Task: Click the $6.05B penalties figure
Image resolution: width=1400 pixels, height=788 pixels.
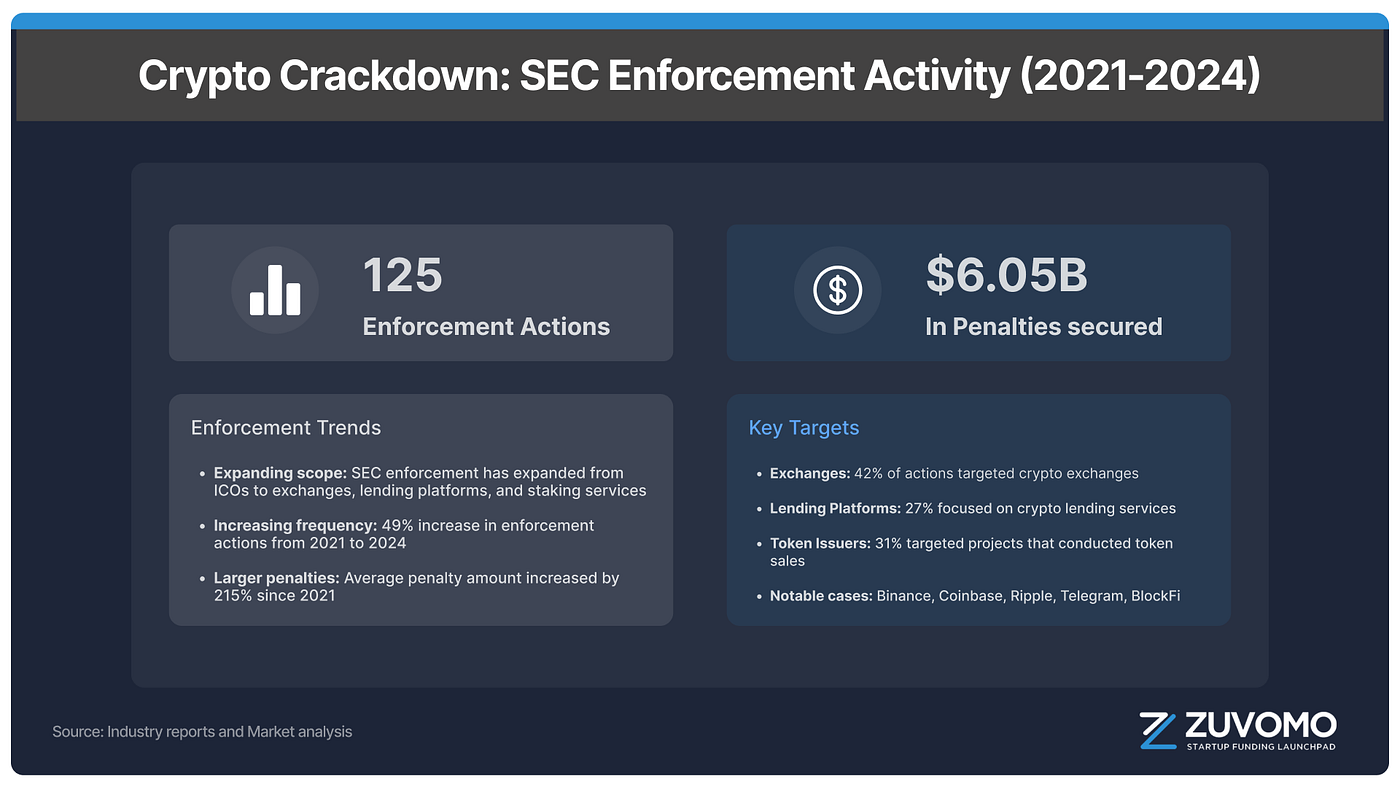Action: pyautogui.click(x=1006, y=276)
